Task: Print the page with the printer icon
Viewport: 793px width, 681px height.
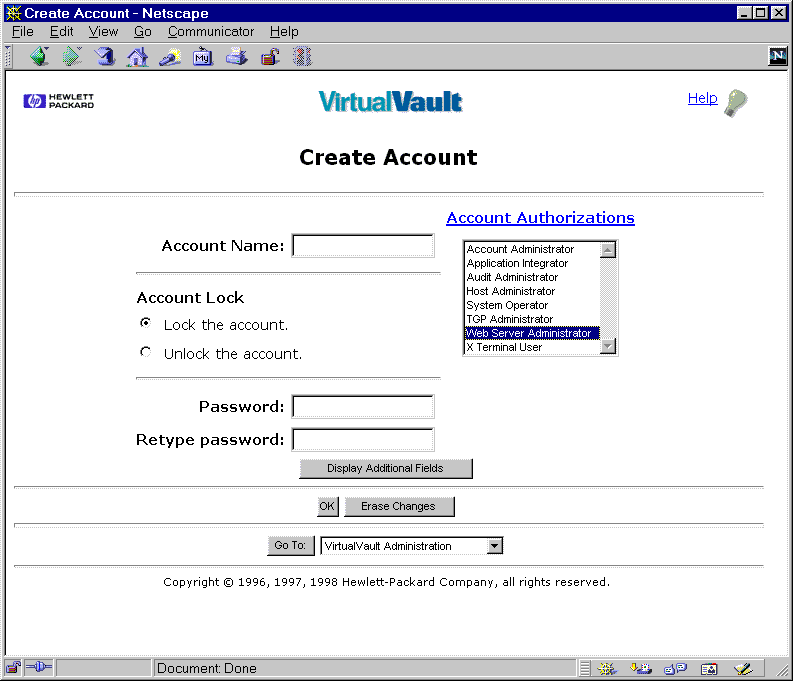Action: [x=236, y=57]
